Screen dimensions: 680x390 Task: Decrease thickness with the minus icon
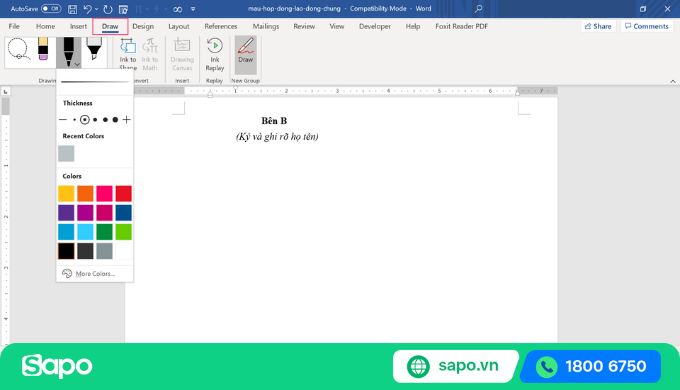point(63,120)
